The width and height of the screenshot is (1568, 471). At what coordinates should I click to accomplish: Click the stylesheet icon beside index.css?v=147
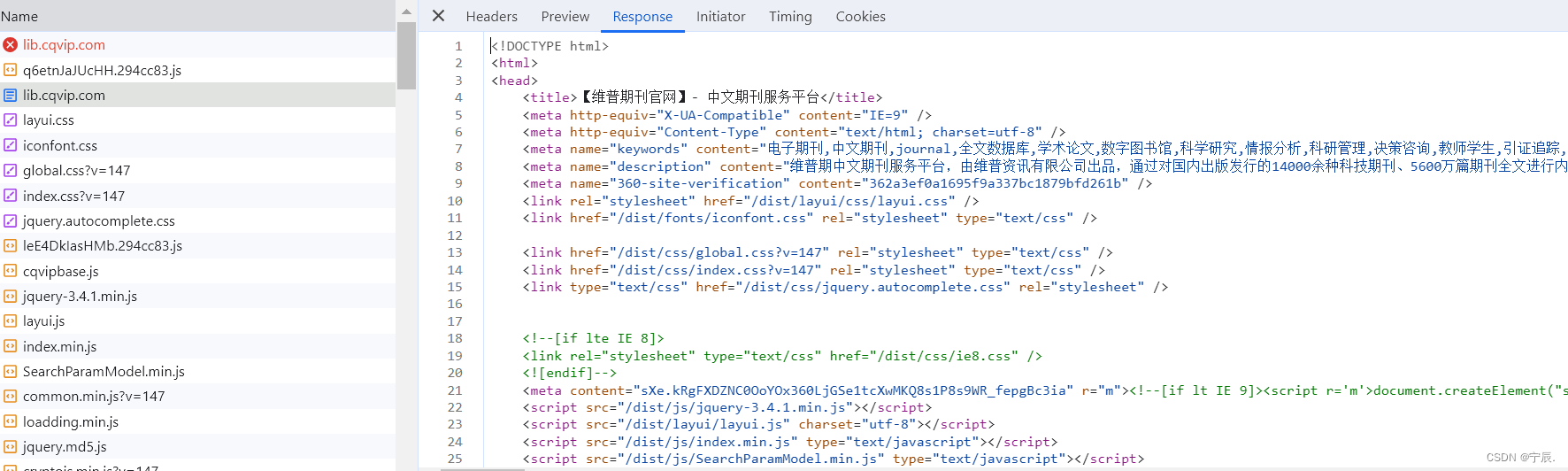(11, 196)
